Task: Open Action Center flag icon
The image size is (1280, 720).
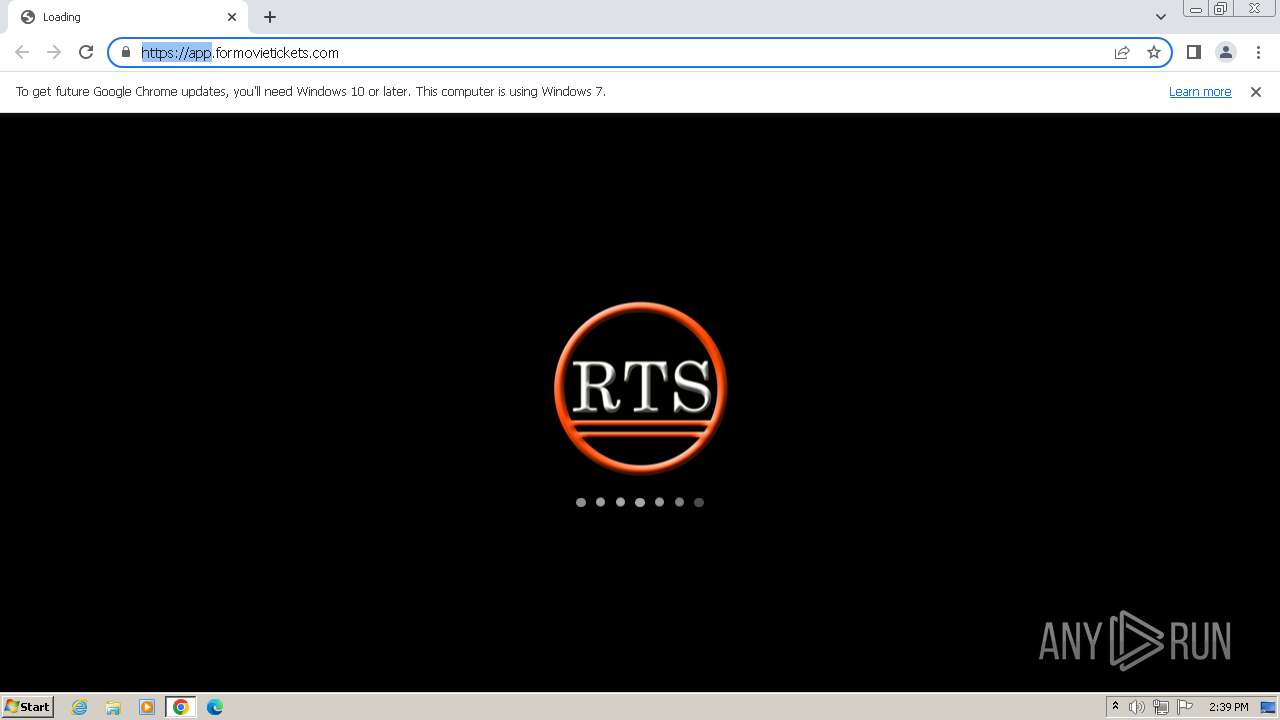Action: (x=1186, y=707)
